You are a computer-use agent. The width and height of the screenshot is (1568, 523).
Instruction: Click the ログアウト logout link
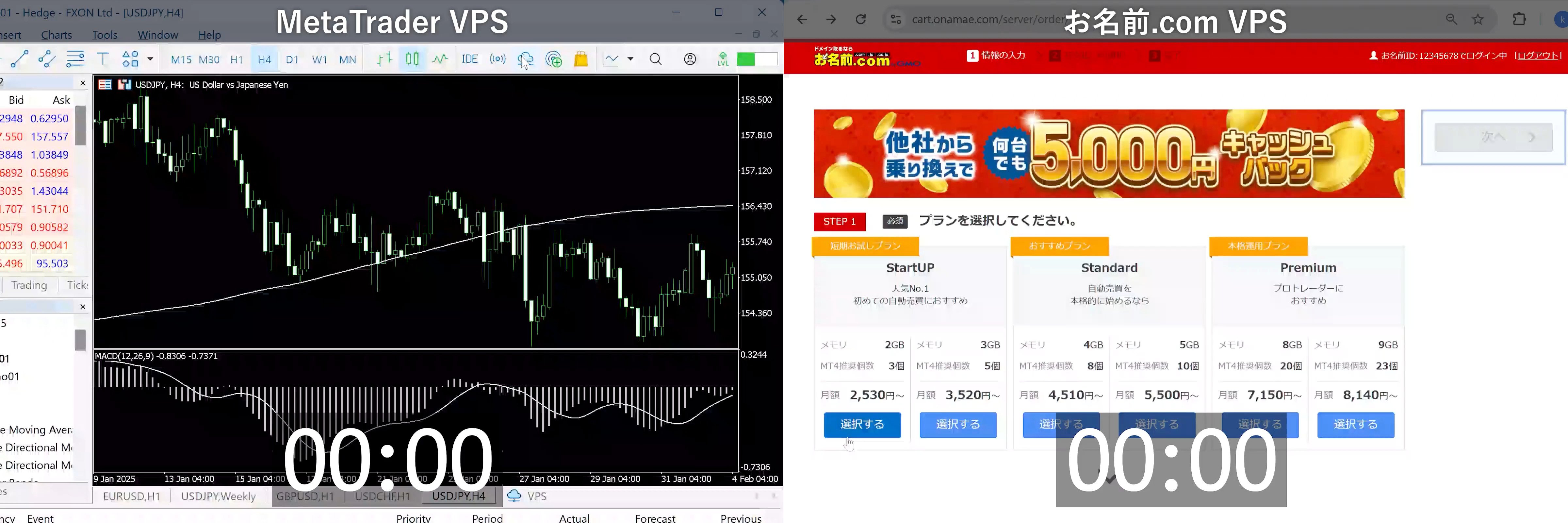coord(1538,55)
